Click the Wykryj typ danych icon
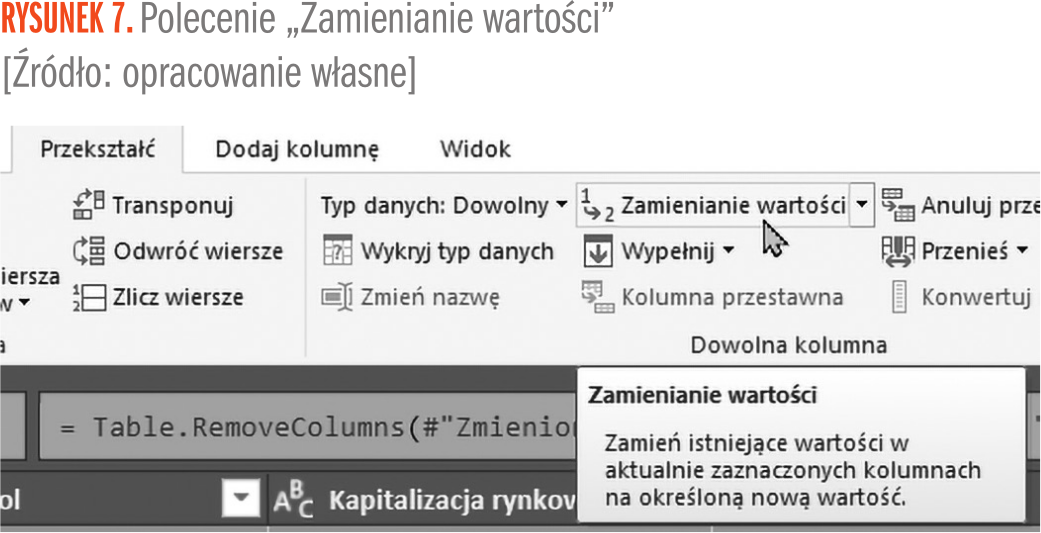Screen dimensions: 1041x533 click(338, 251)
